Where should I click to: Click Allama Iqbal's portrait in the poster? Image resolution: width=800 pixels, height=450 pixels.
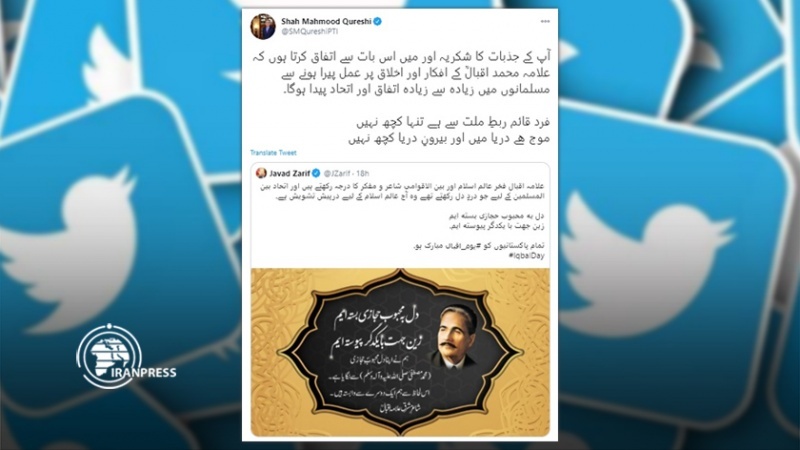(x=458, y=337)
